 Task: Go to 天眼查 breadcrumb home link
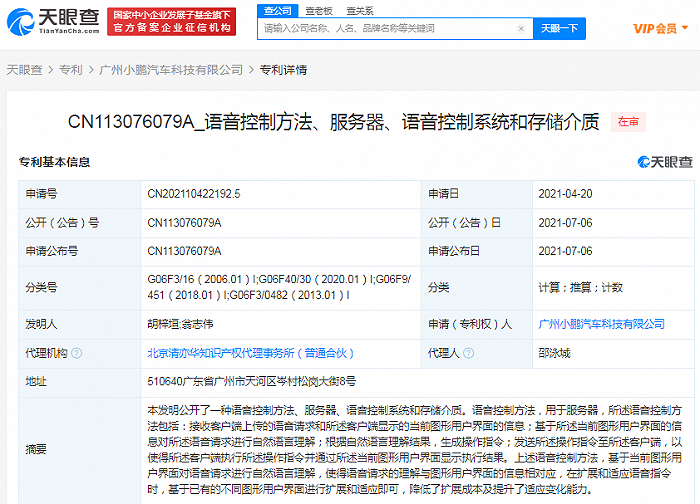[24, 70]
